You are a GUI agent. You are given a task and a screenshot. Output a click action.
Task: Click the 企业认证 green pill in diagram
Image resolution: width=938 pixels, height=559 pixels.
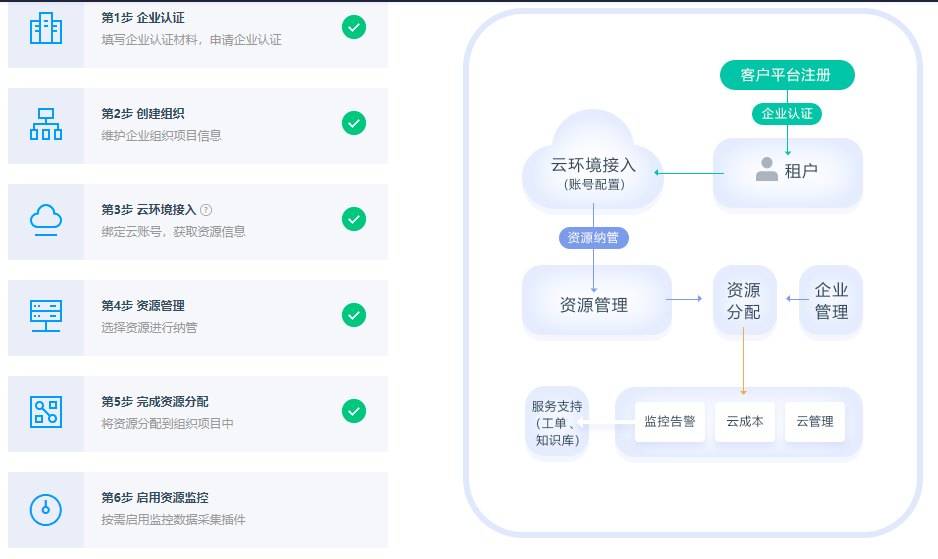pos(786,113)
